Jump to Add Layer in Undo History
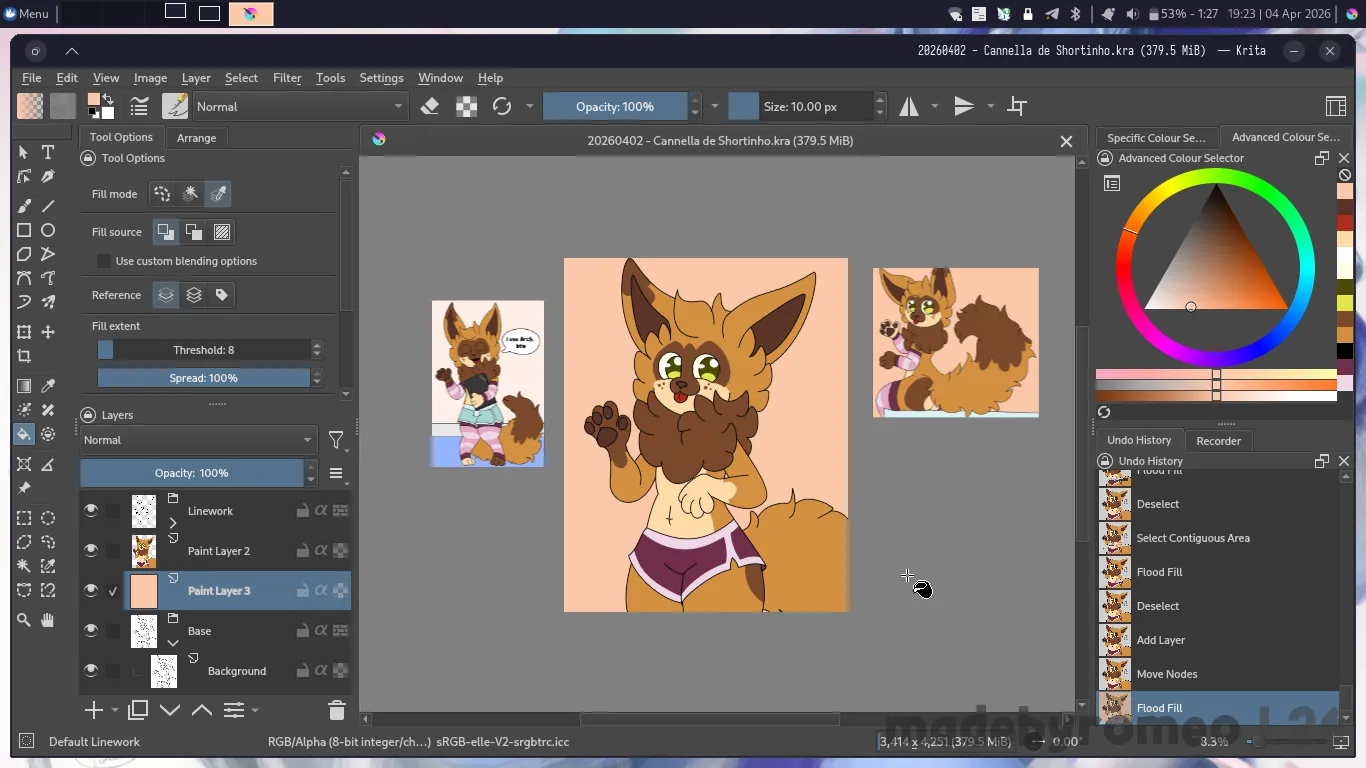Viewport: 1366px width, 768px height. click(x=1160, y=640)
